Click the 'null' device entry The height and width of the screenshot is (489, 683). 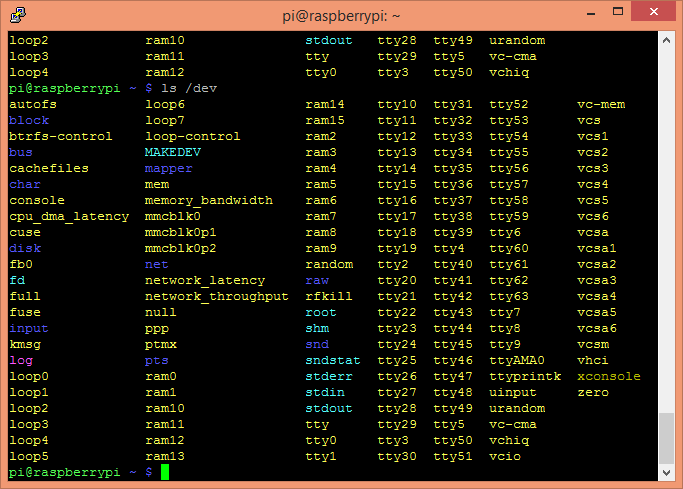160,313
